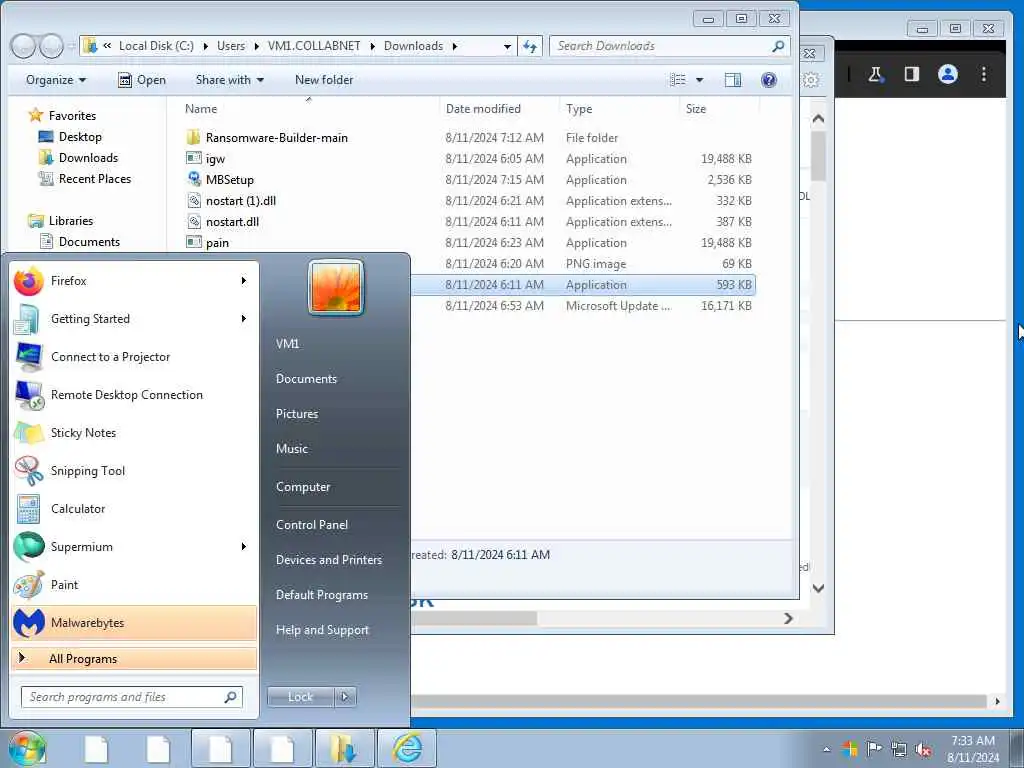Open the Action Center flag icon
Image resolution: width=1024 pixels, height=768 pixels.
(x=874, y=748)
